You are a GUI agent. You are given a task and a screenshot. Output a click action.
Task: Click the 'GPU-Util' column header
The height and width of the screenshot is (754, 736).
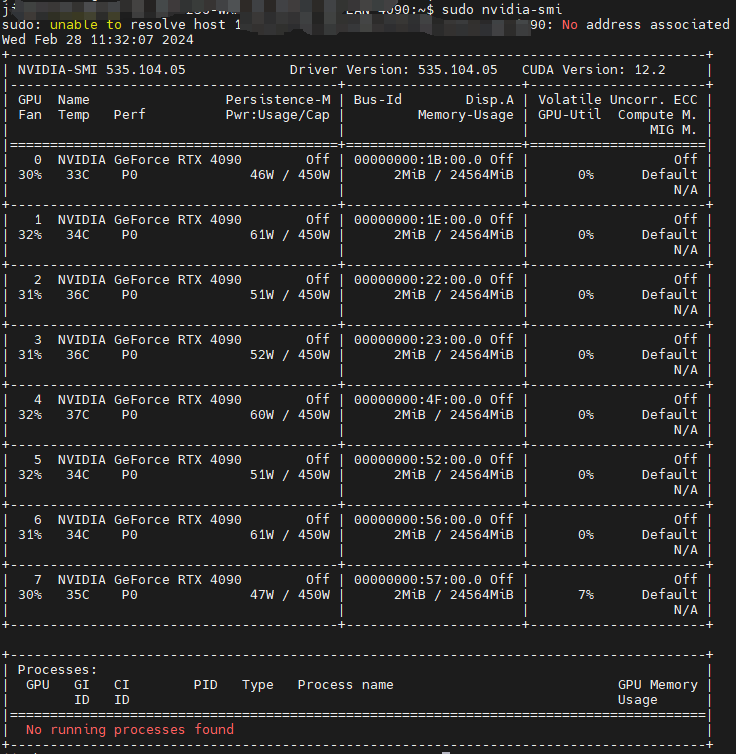pyautogui.click(x=570, y=115)
